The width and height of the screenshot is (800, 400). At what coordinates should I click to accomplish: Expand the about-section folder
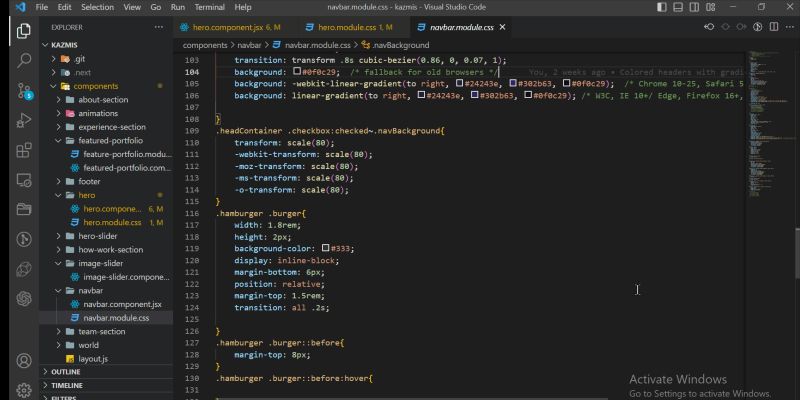click(x=106, y=99)
